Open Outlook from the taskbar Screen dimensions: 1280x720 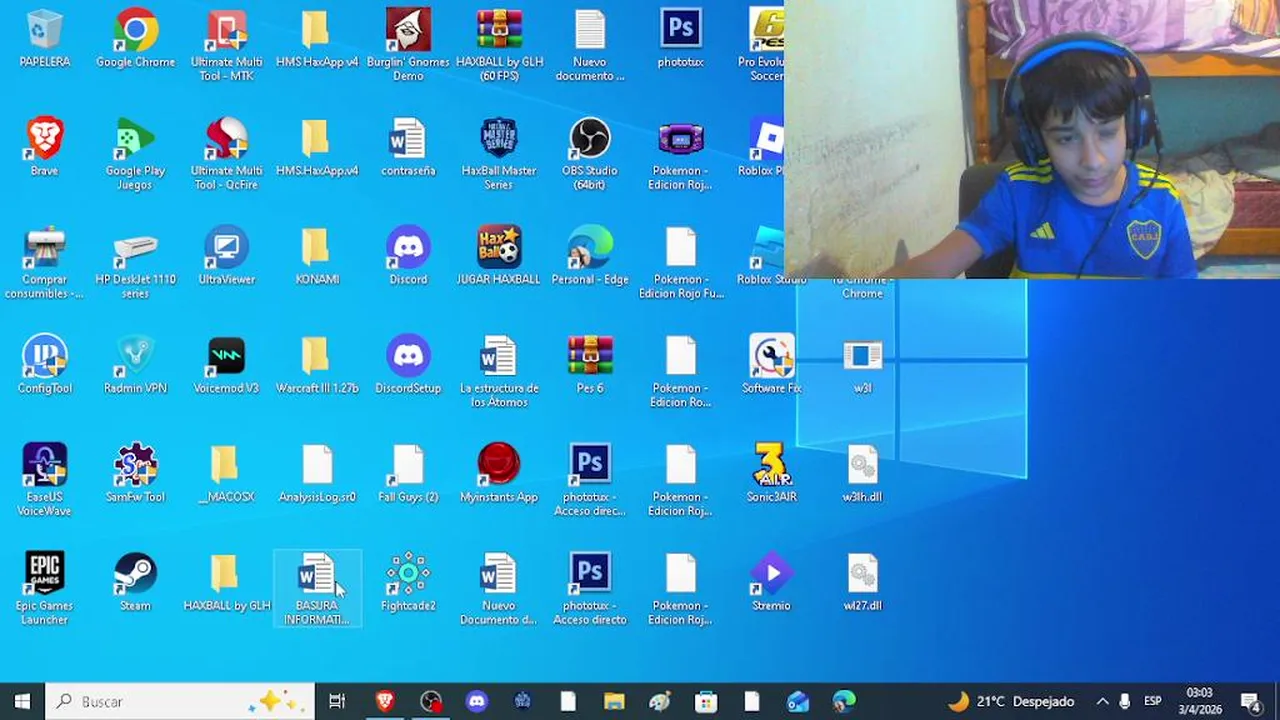click(798, 701)
